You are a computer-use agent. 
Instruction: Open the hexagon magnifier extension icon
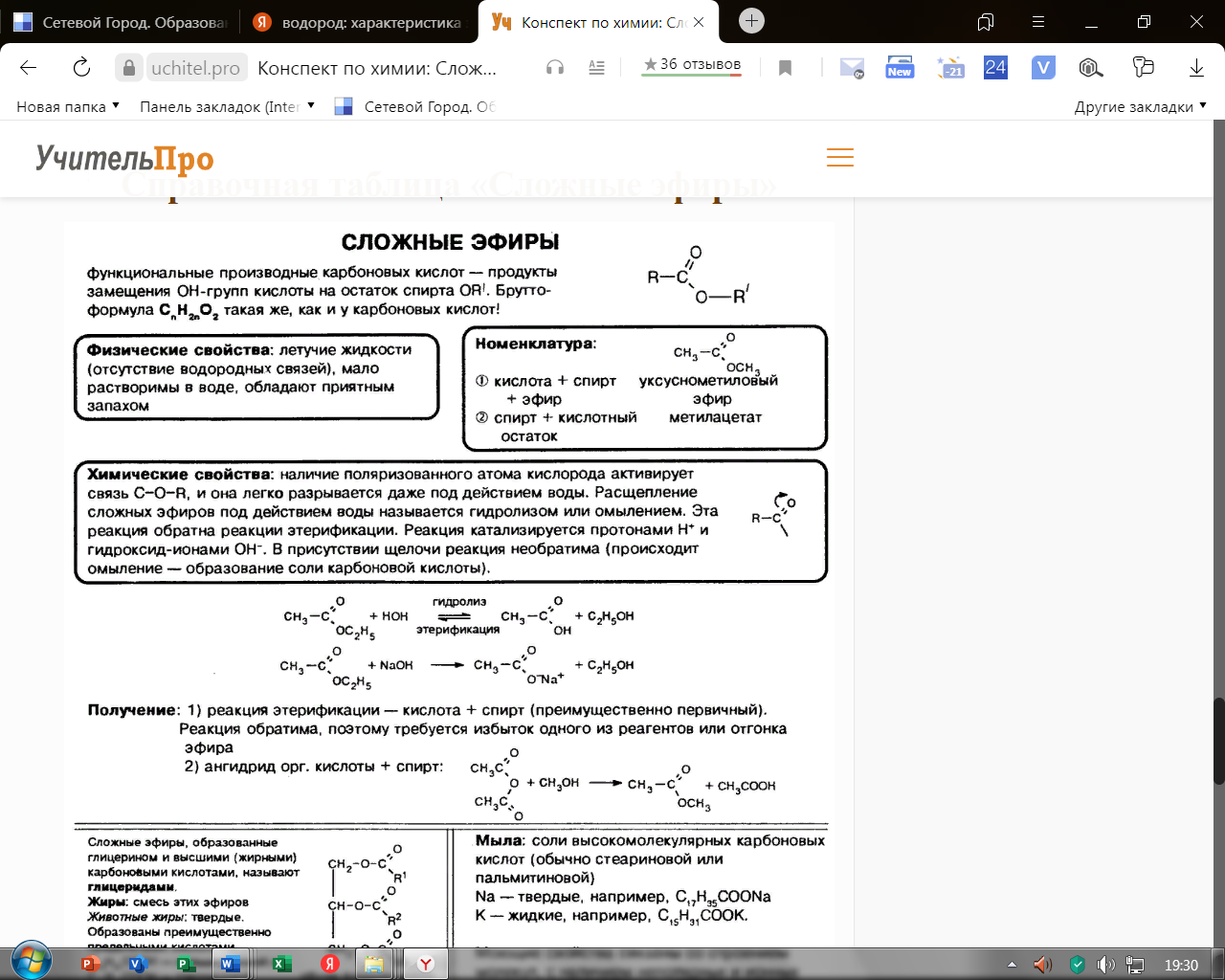[1091, 67]
